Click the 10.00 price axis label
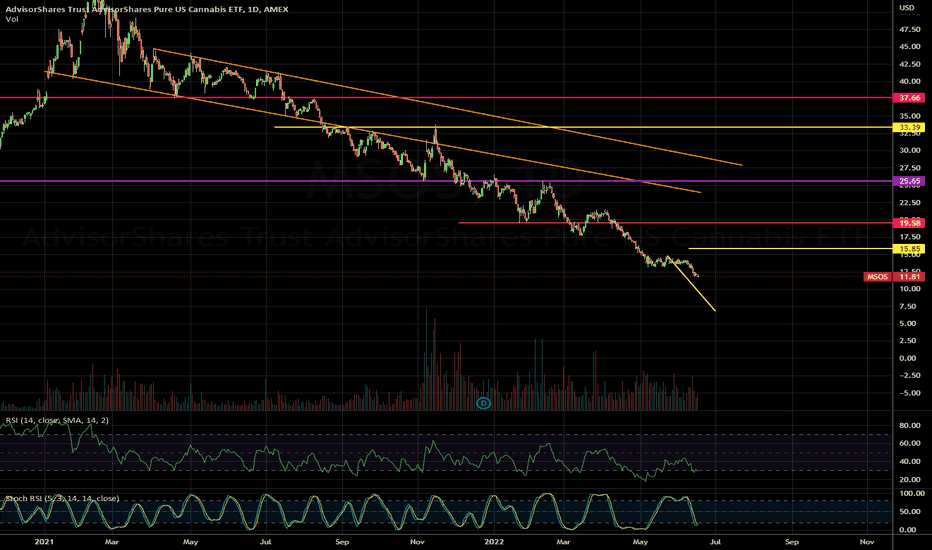This screenshot has height=550, width=932. tap(910, 289)
